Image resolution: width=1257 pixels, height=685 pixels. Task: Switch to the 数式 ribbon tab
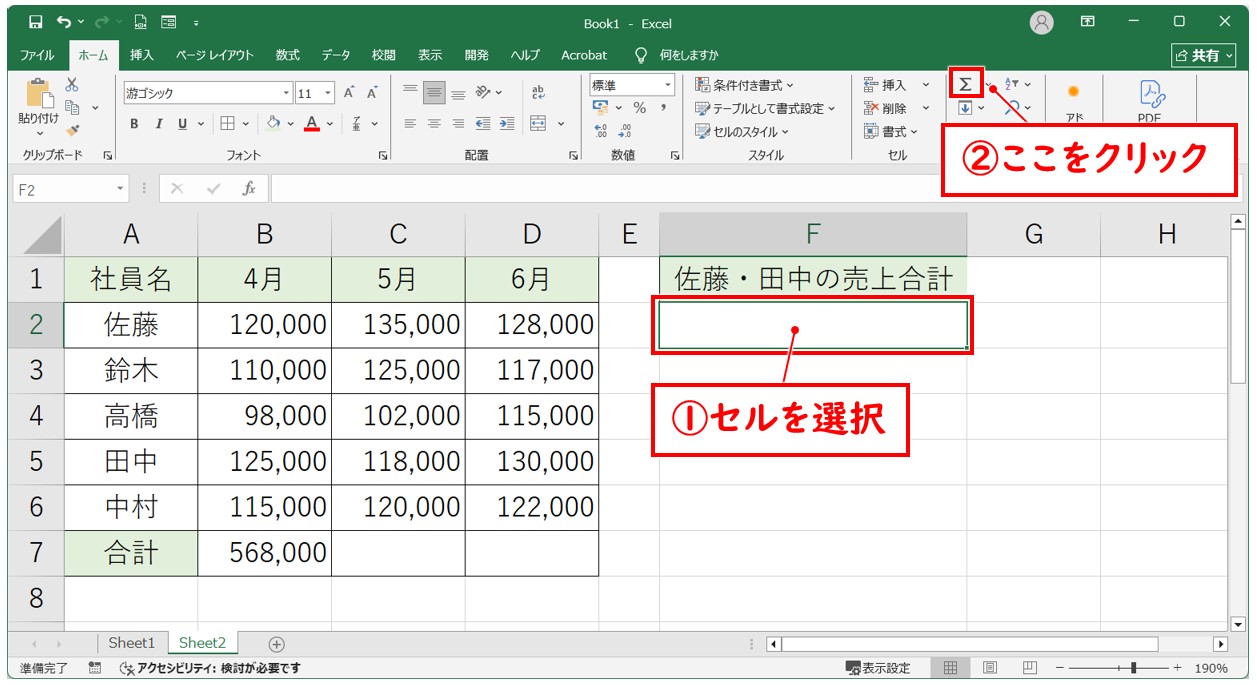[288, 55]
